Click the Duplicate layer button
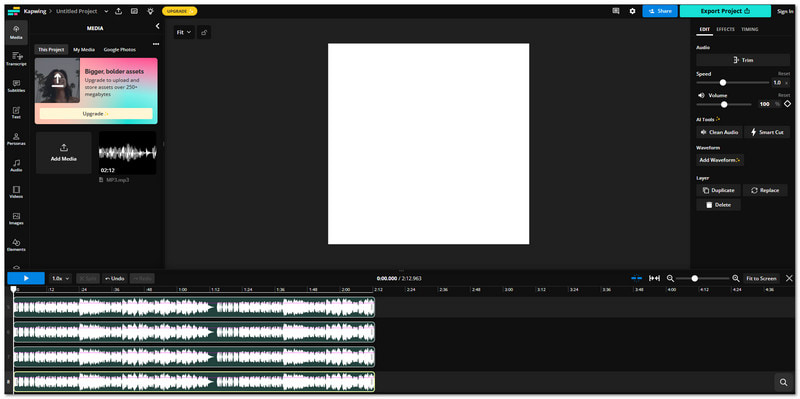The width and height of the screenshot is (800, 399). (718, 190)
